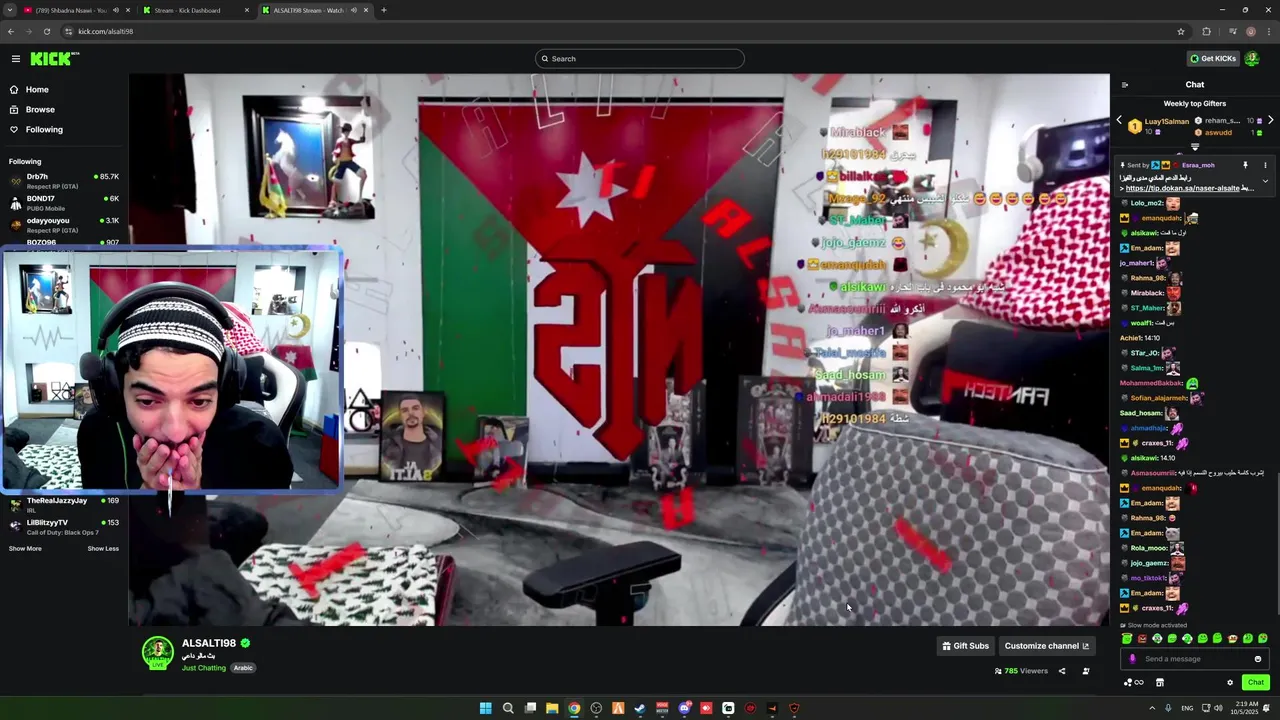Open the icon right of share
1280x720 pixels.
coord(1086,671)
